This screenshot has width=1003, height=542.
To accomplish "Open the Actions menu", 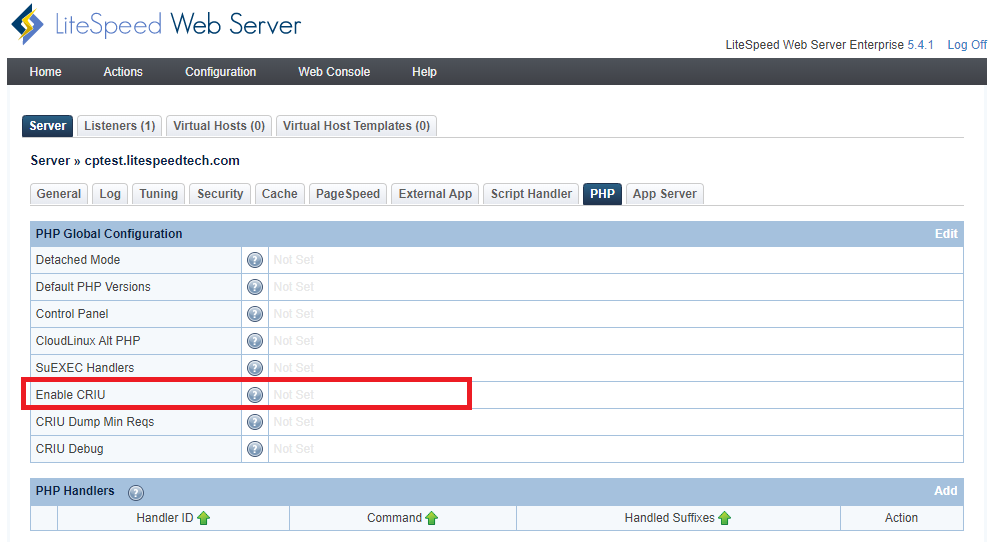I will 123,72.
